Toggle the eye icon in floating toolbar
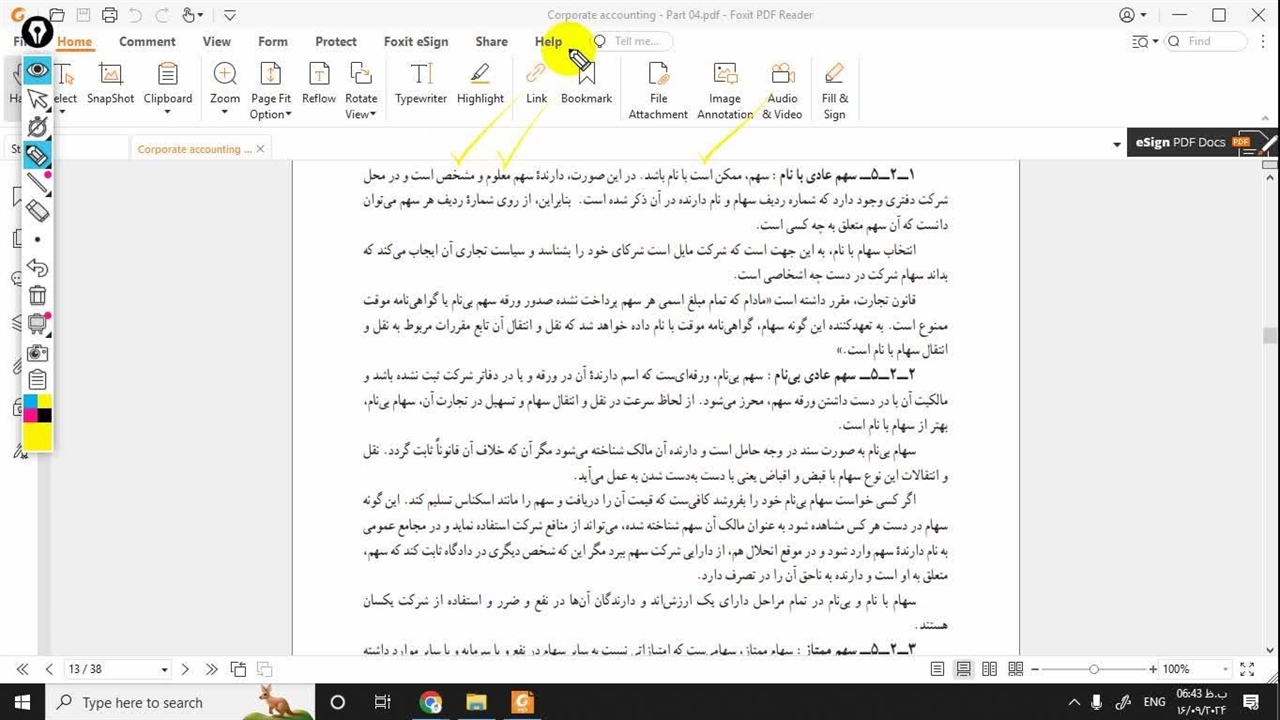Viewport: 1280px width, 720px height. point(37,70)
